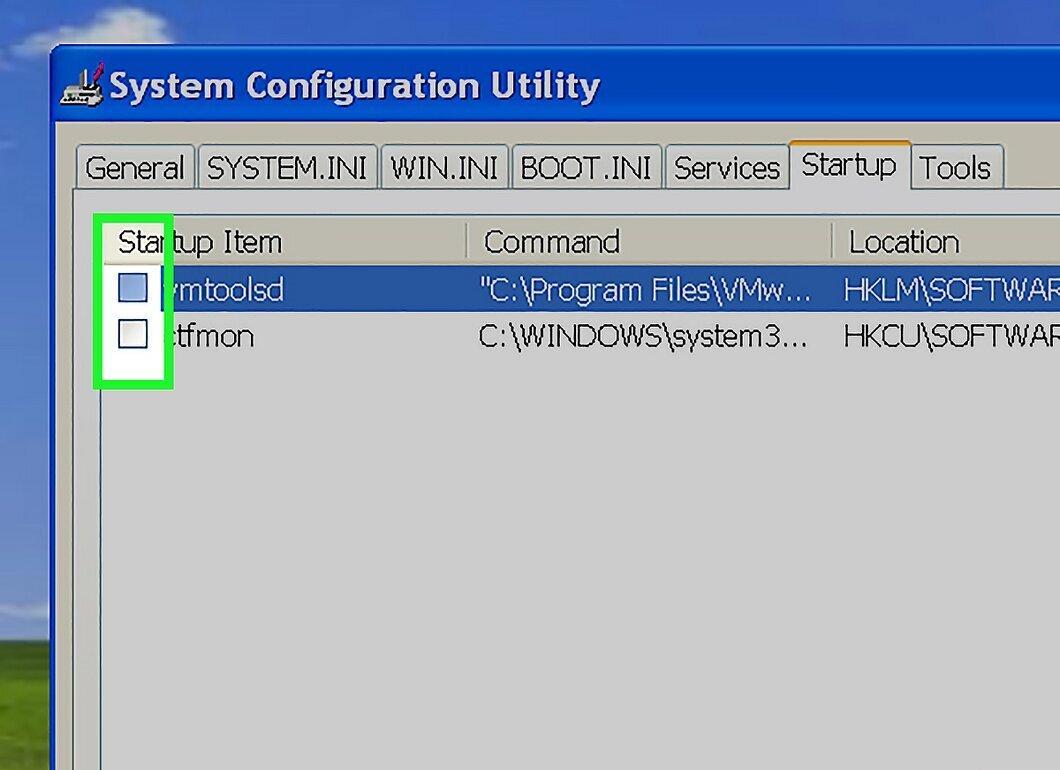Image resolution: width=1060 pixels, height=770 pixels.
Task: Sort by the Startup Item column header
Action: tap(285, 241)
